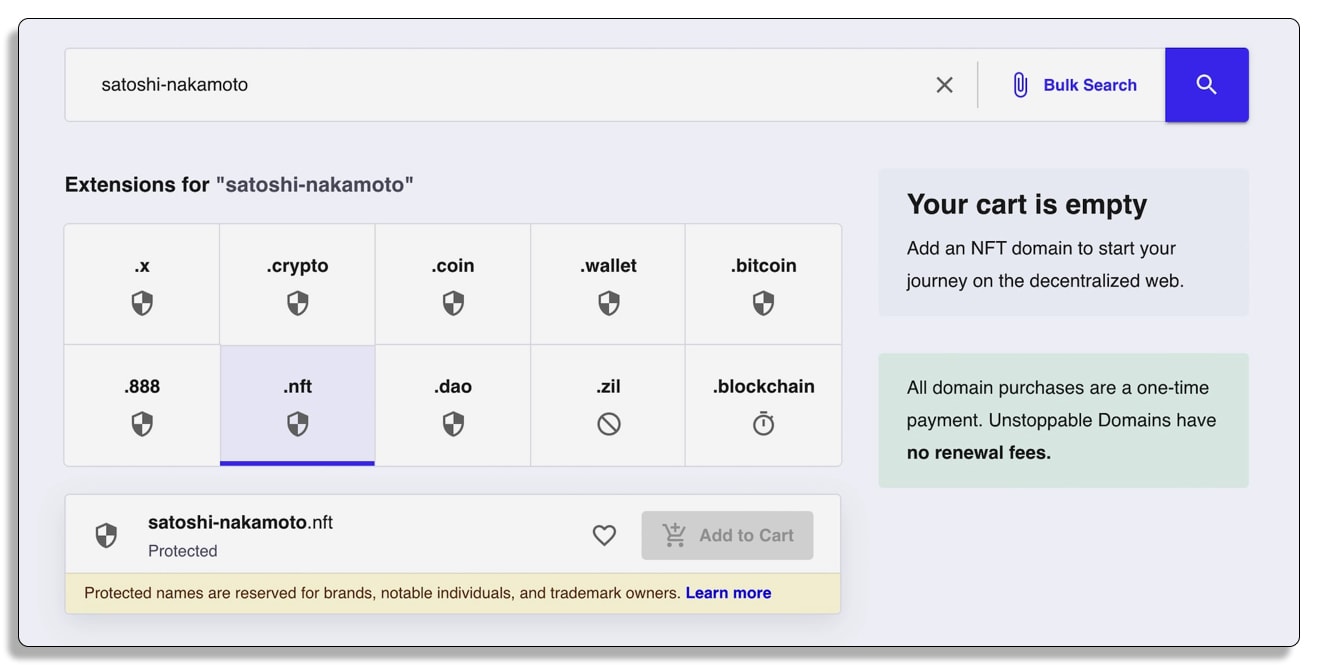The height and width of the screenshot is (665, 1318).
Task: Click the satoshi-nakamoto.nft domain name
Action: [x=240, y=522]
